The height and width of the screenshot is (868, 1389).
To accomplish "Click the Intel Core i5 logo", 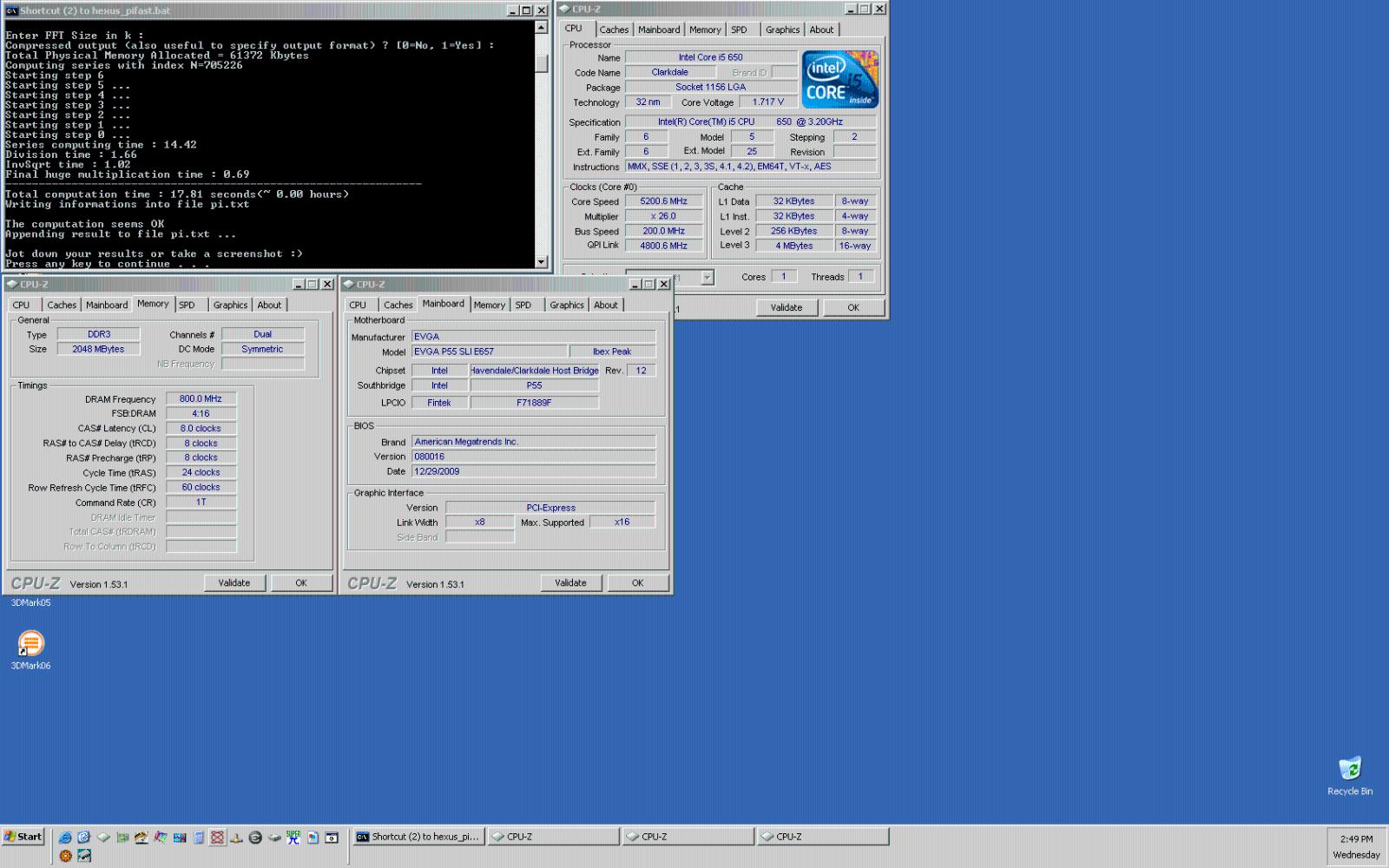I will (840, 79).
